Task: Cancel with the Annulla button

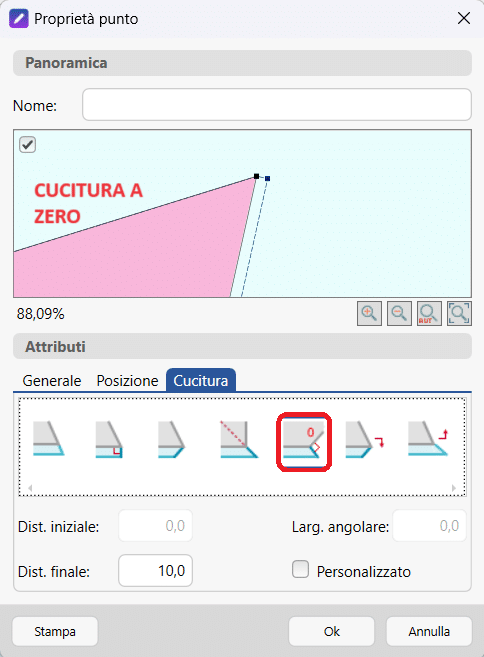Action: tap(429, 631)
